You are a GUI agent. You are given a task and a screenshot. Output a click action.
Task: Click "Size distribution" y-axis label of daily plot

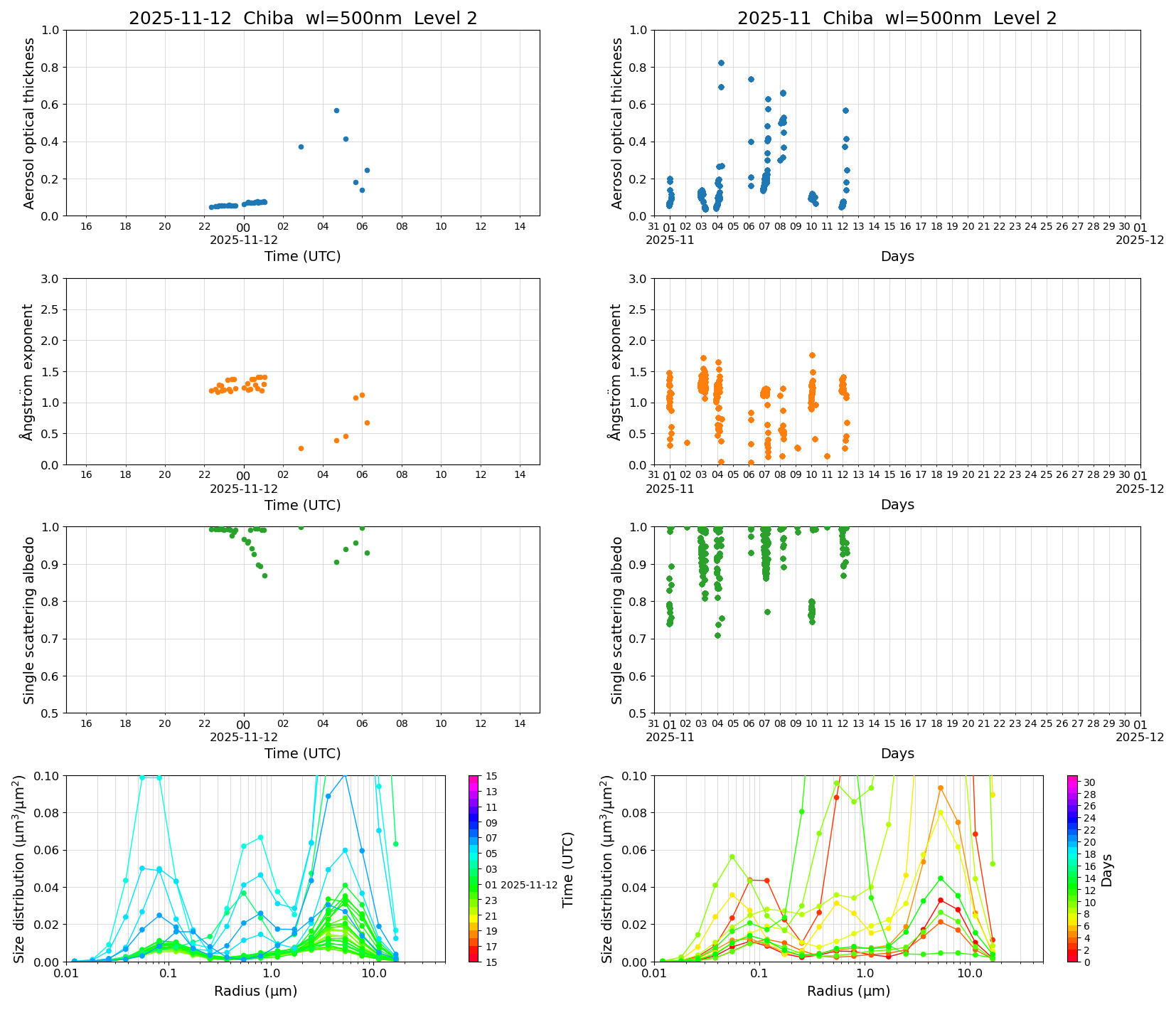click(x=19, y=868)
